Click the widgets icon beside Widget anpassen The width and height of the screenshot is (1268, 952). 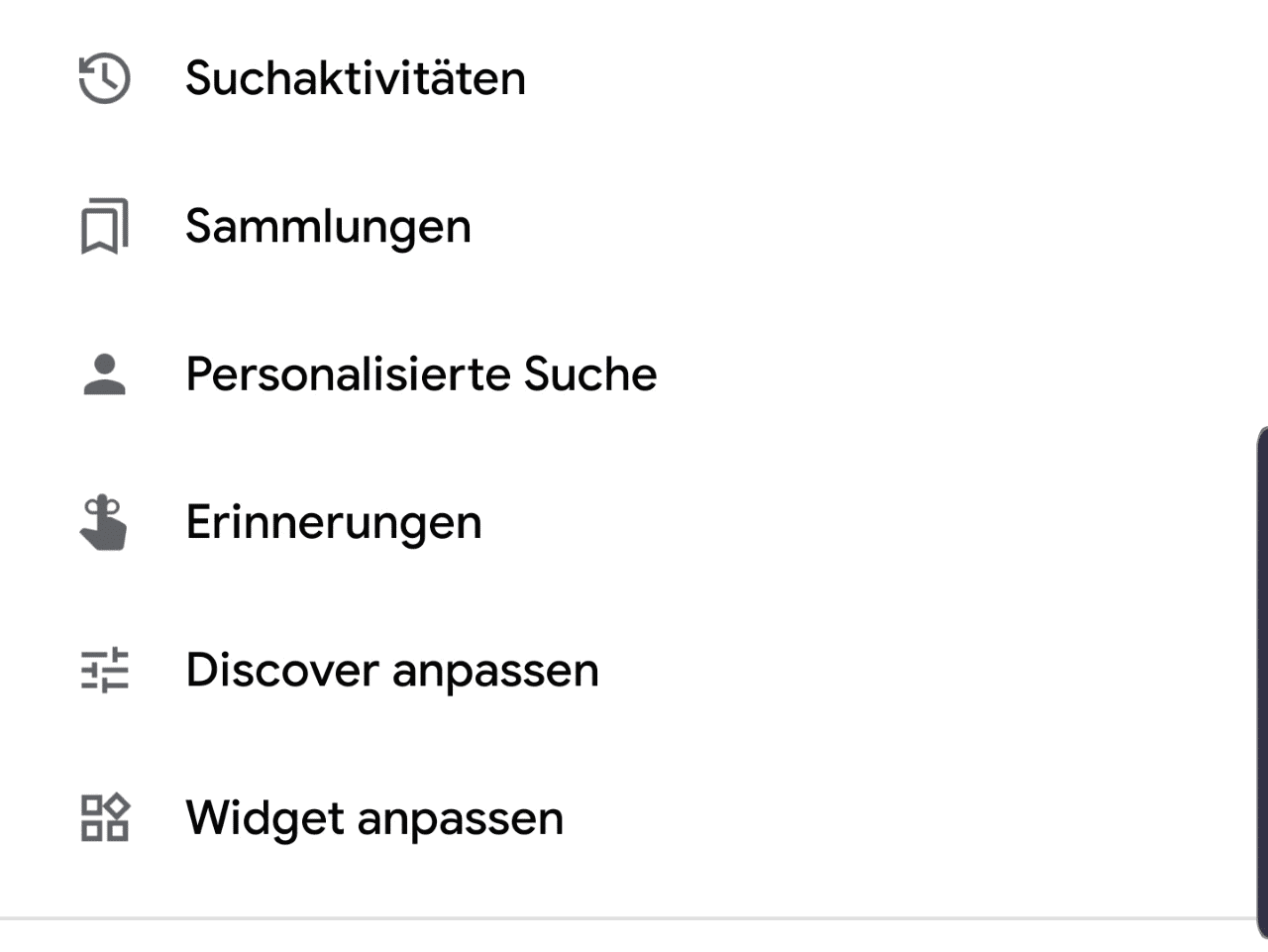[x=104, y=818]
